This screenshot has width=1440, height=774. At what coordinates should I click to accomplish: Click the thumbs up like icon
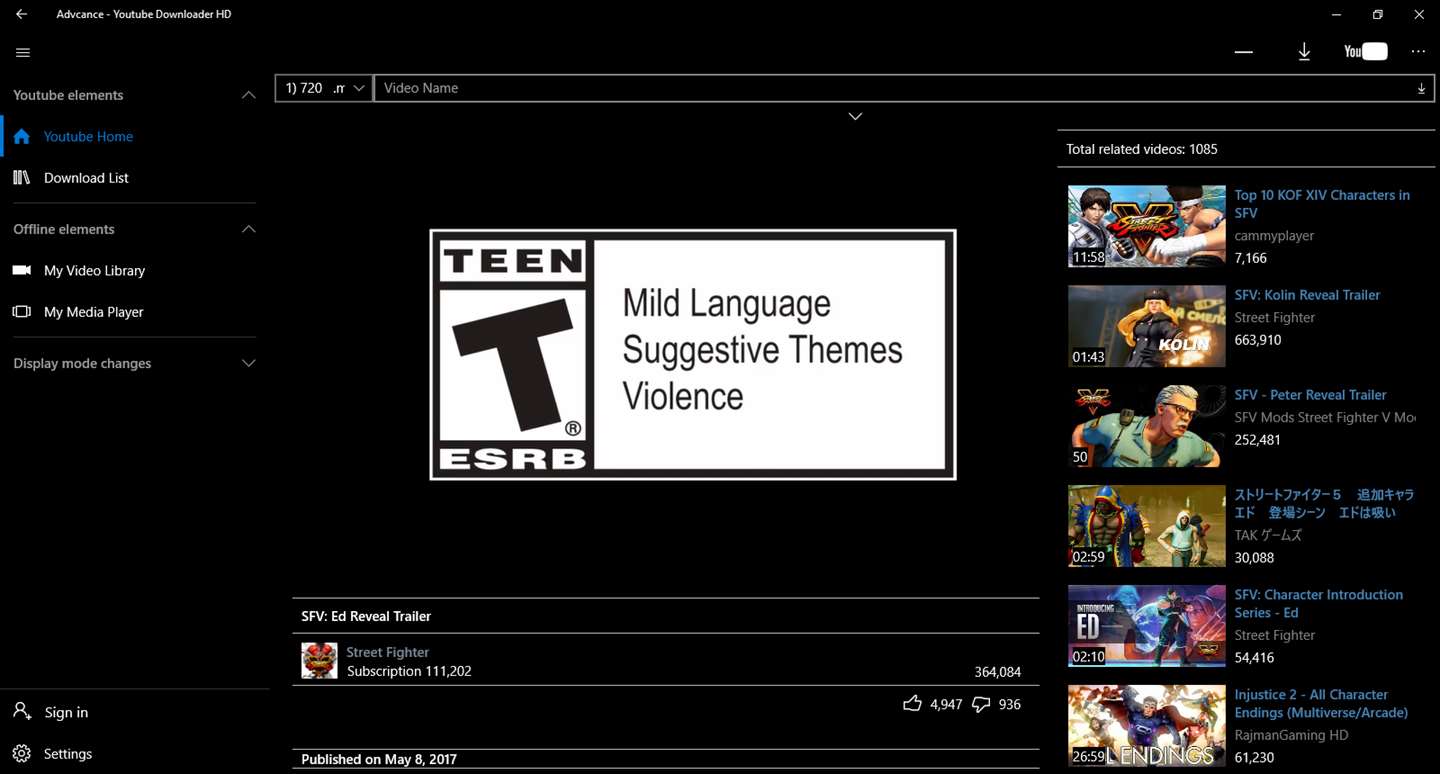(x=912, y=704)
